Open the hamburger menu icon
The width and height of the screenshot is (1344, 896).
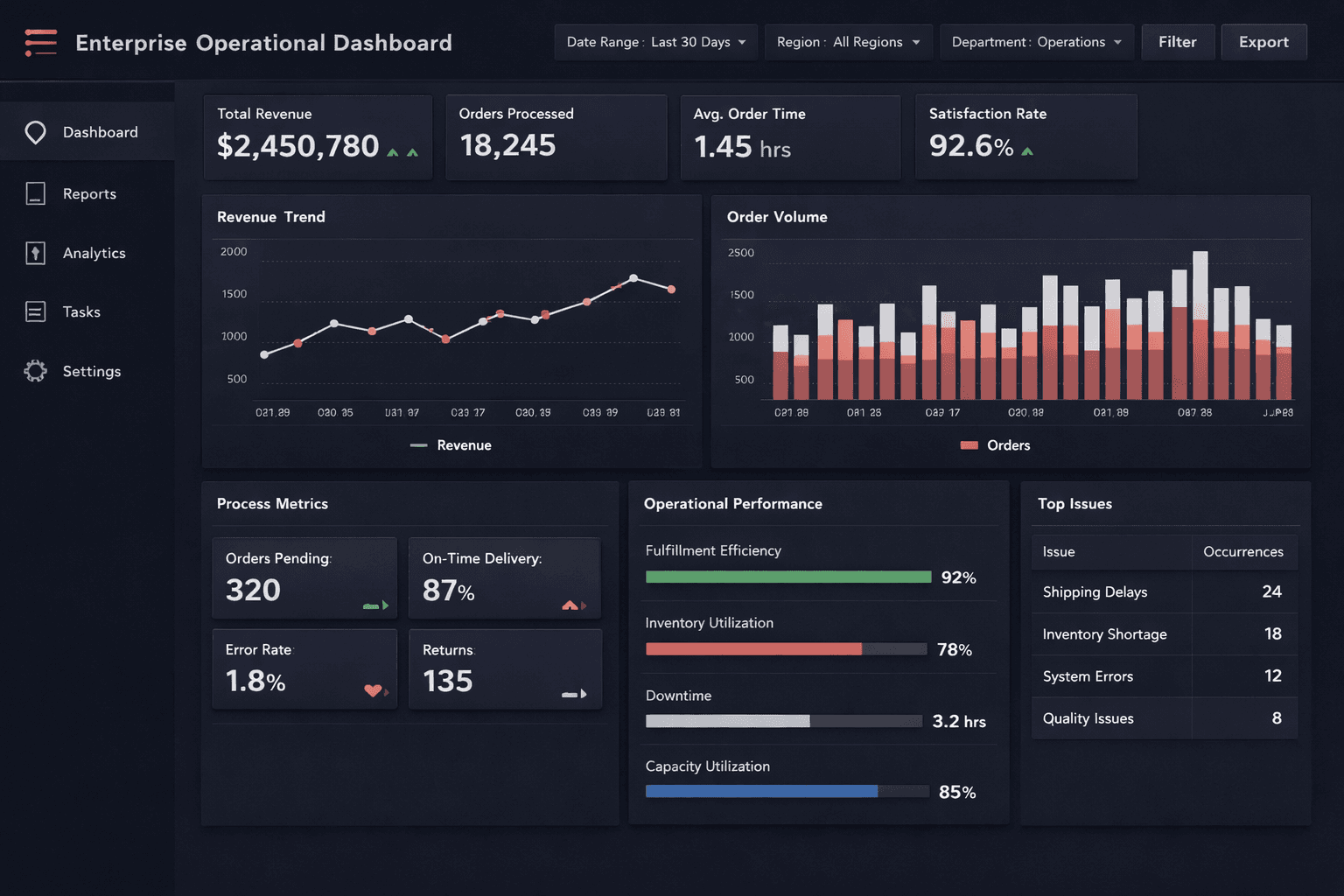(x=41, y=42)
